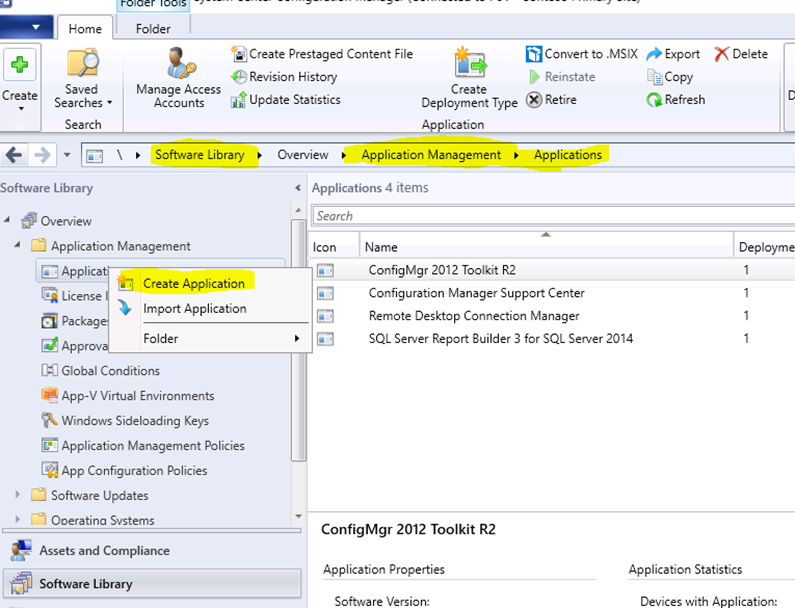Click Software Library in the breadcrumb
795x608 pixels.
[x=200, y=155]
